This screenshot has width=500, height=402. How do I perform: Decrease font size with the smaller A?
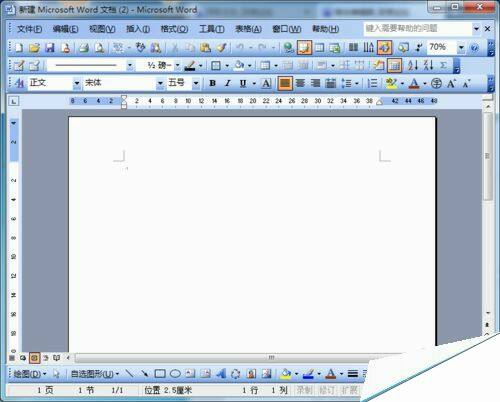point(467,83)
